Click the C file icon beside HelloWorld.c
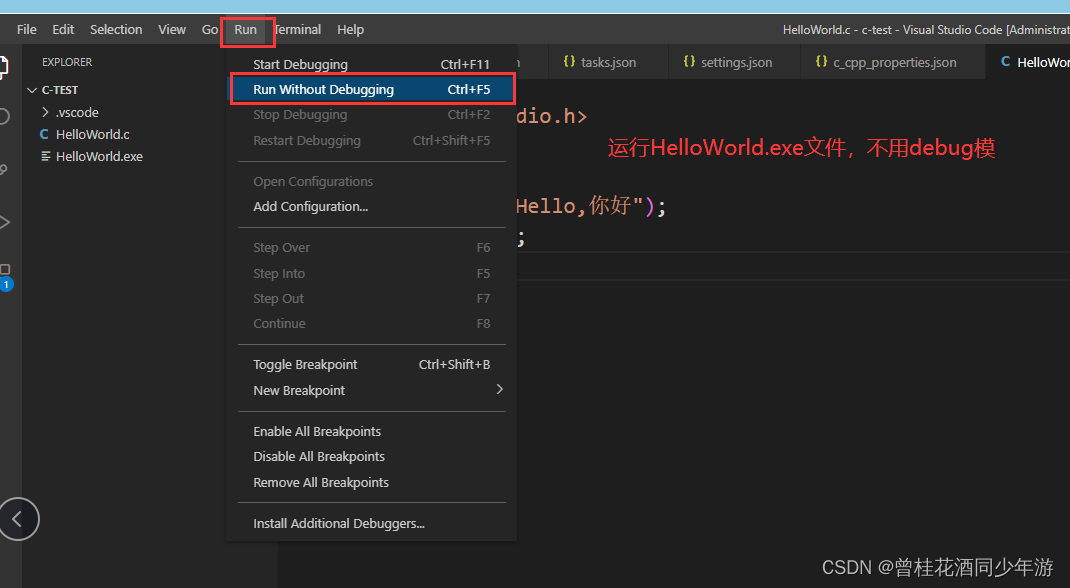 tap(44, 134)
